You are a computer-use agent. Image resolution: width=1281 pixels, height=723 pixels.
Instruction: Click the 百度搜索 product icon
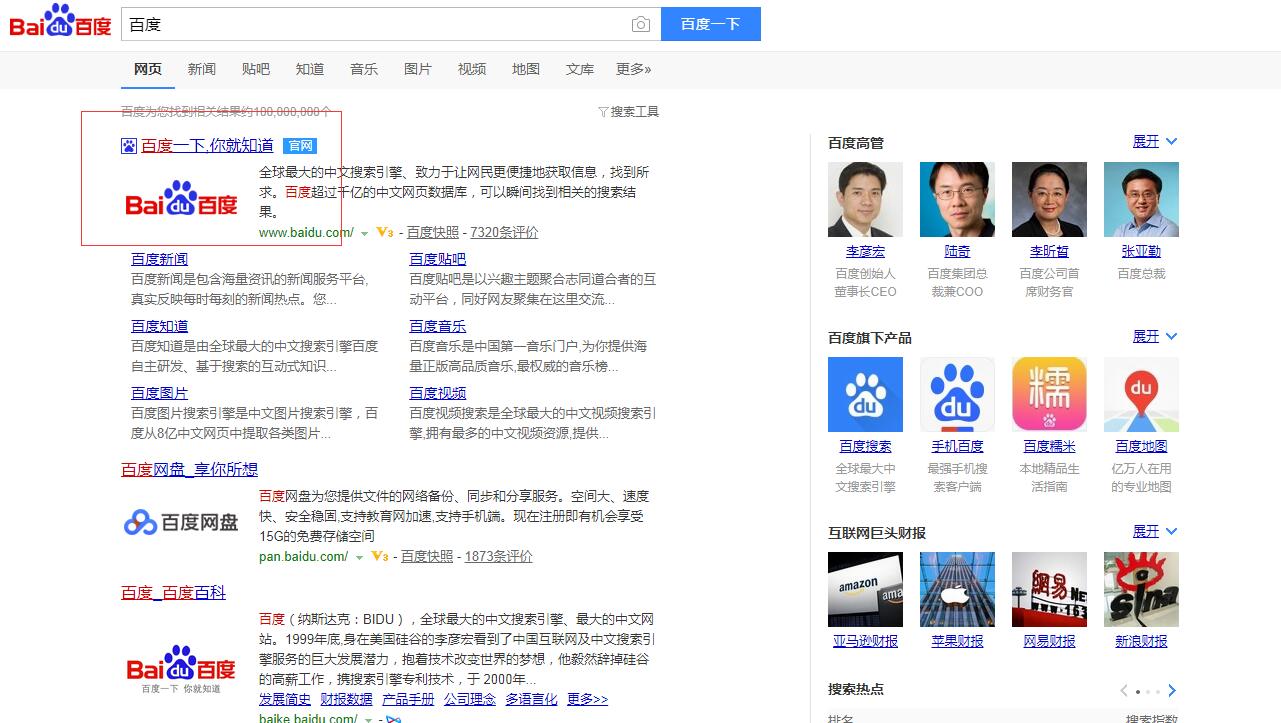pos(865,394)
